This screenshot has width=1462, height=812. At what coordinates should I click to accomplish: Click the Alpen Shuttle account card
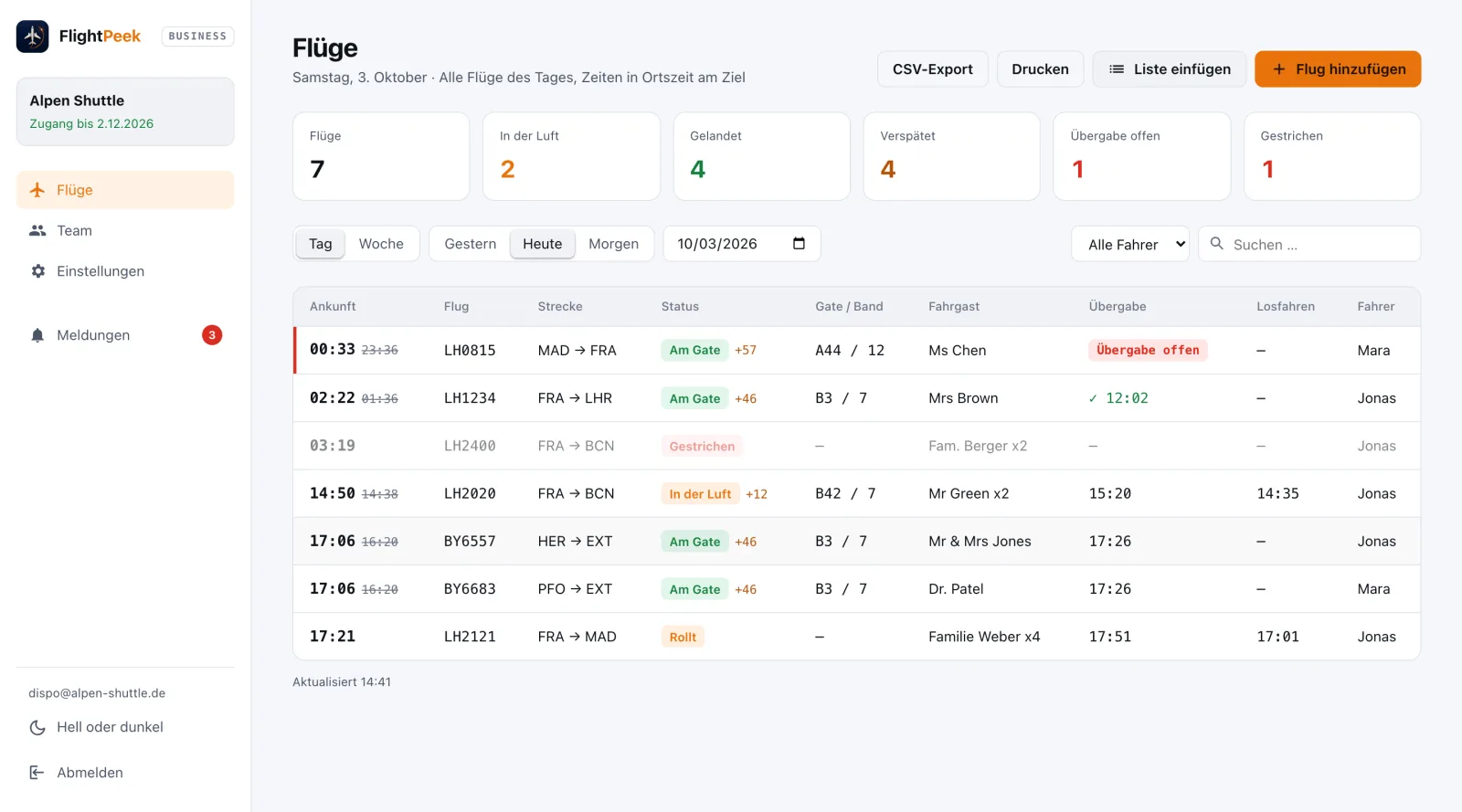pyautogui.click(x=125, y=111)
